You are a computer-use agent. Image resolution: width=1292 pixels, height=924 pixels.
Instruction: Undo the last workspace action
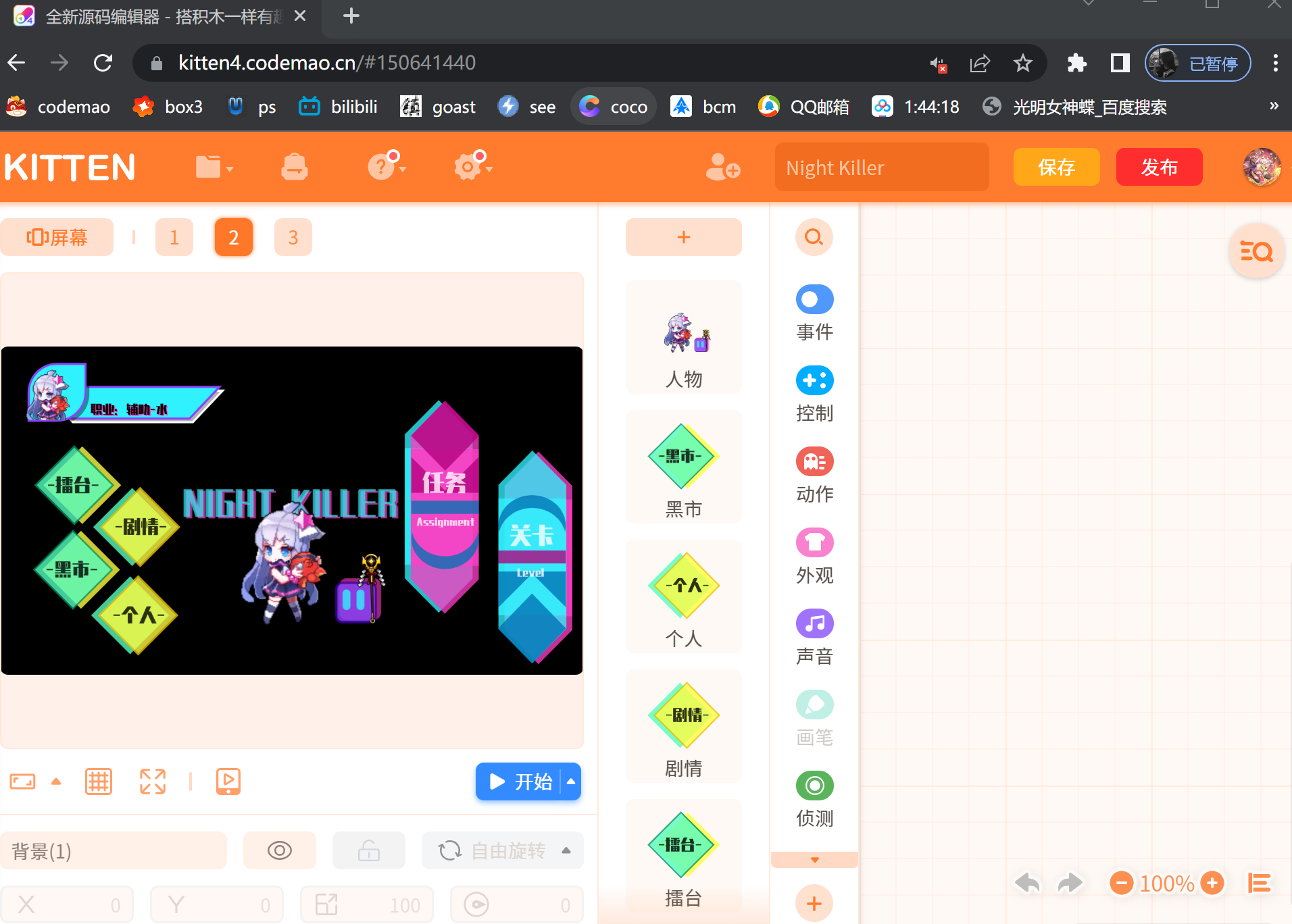click(1028, 883)
